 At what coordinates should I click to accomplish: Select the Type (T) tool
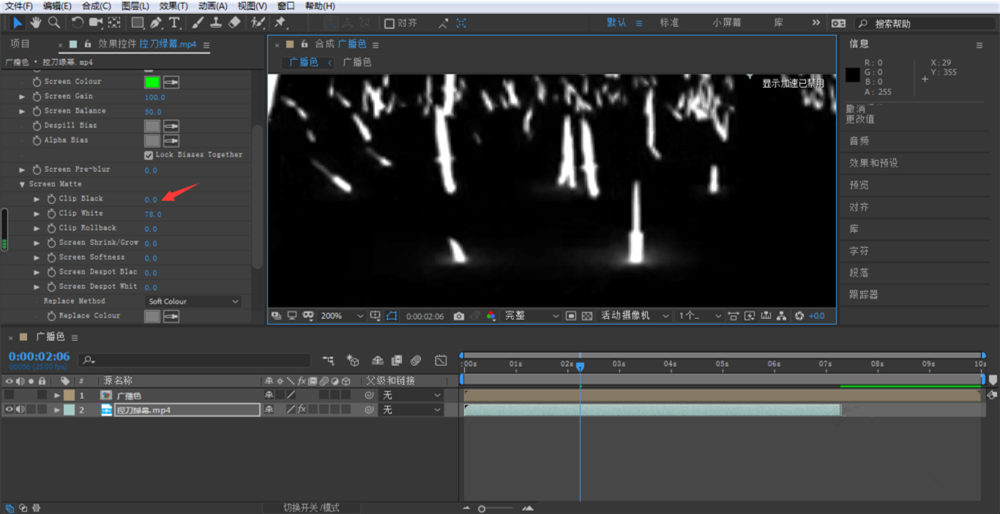coord(175,22)
